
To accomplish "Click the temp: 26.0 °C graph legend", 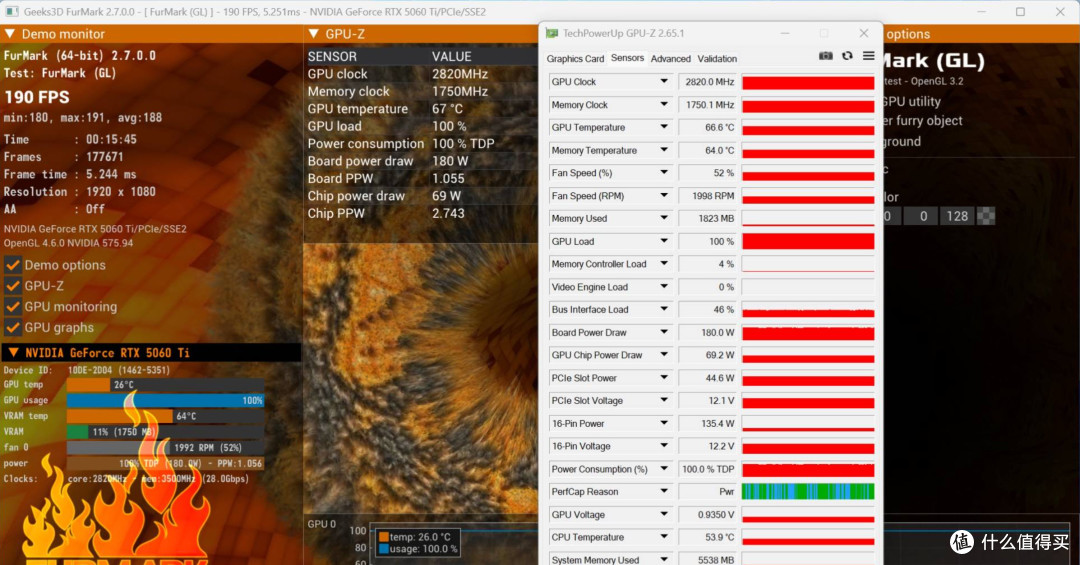I will click(414, 537).
